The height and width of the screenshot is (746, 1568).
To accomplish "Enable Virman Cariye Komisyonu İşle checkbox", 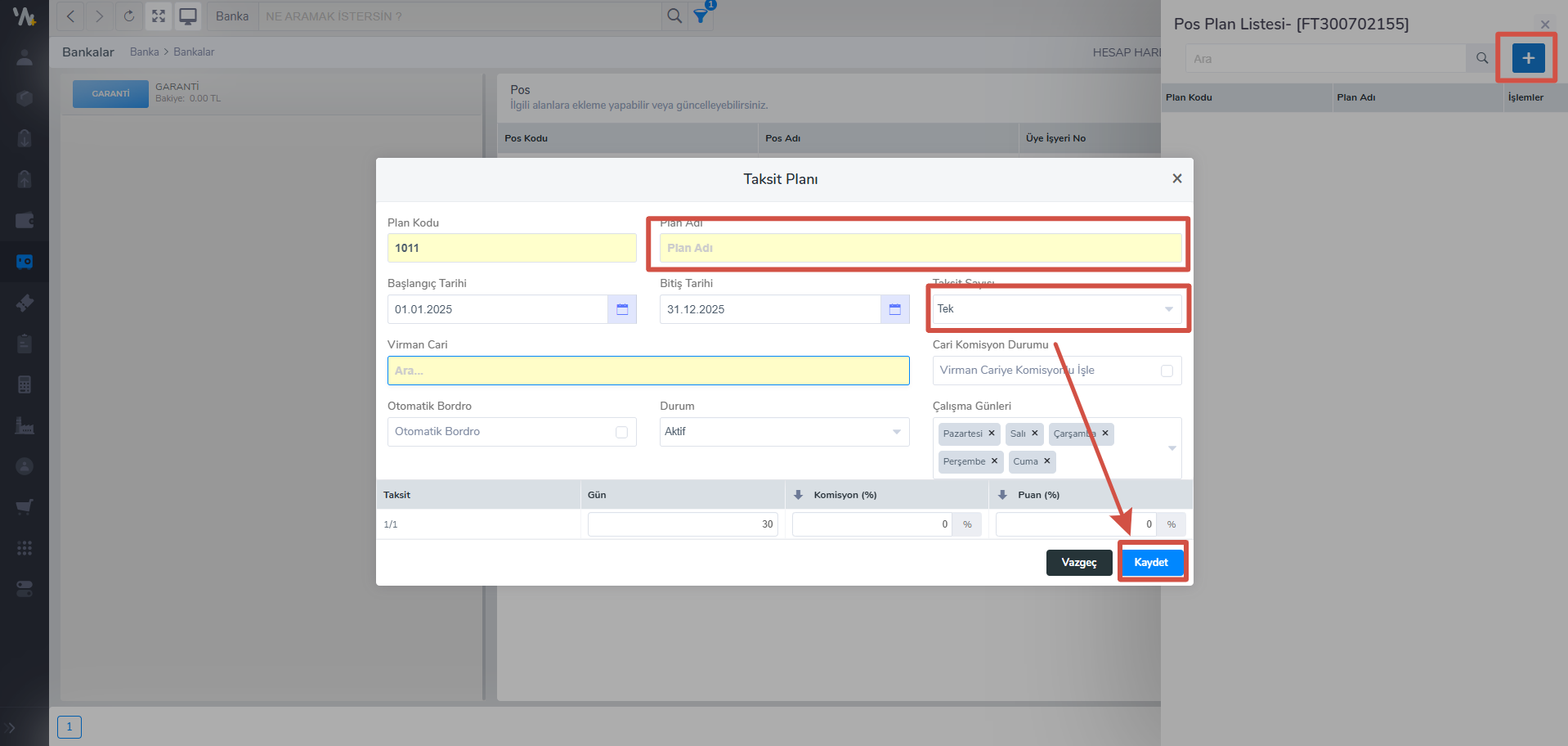I will (x=1167, y=371).
